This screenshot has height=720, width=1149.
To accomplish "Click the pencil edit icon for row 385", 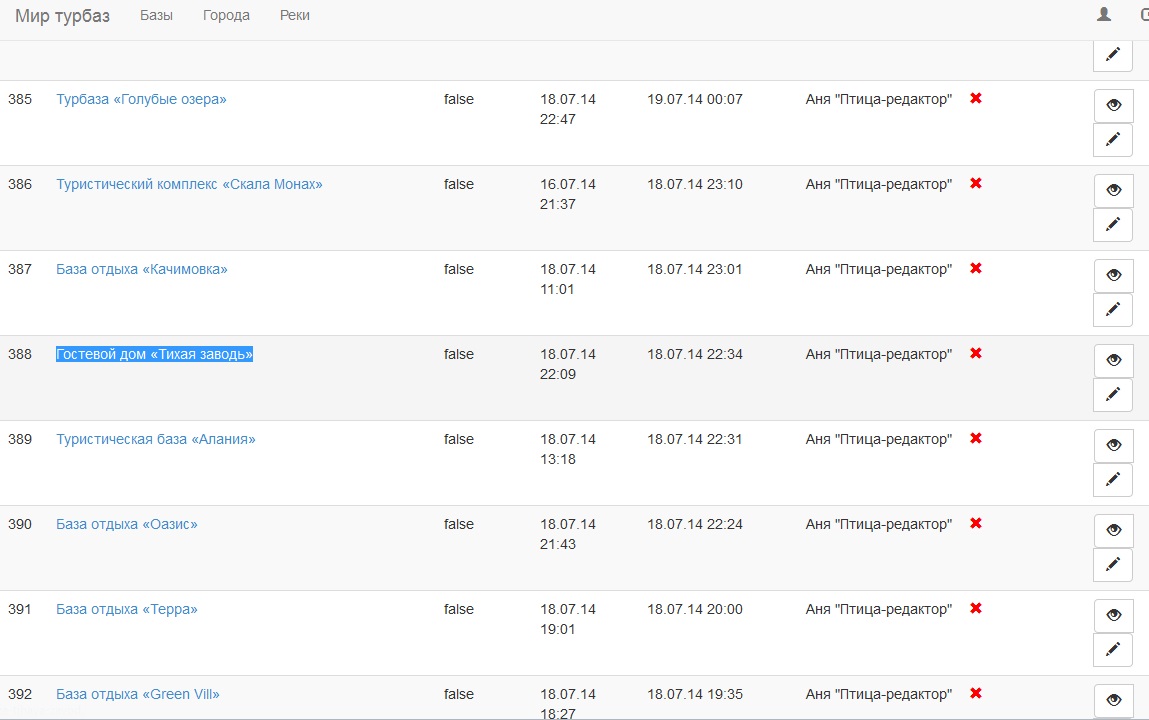I will [x=1113, y=140].
